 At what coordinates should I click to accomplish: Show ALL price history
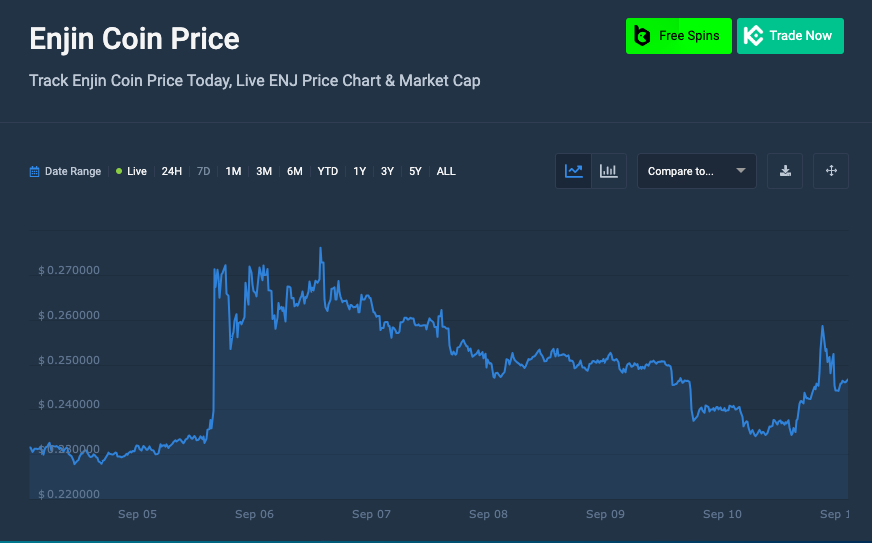point(446,172)
